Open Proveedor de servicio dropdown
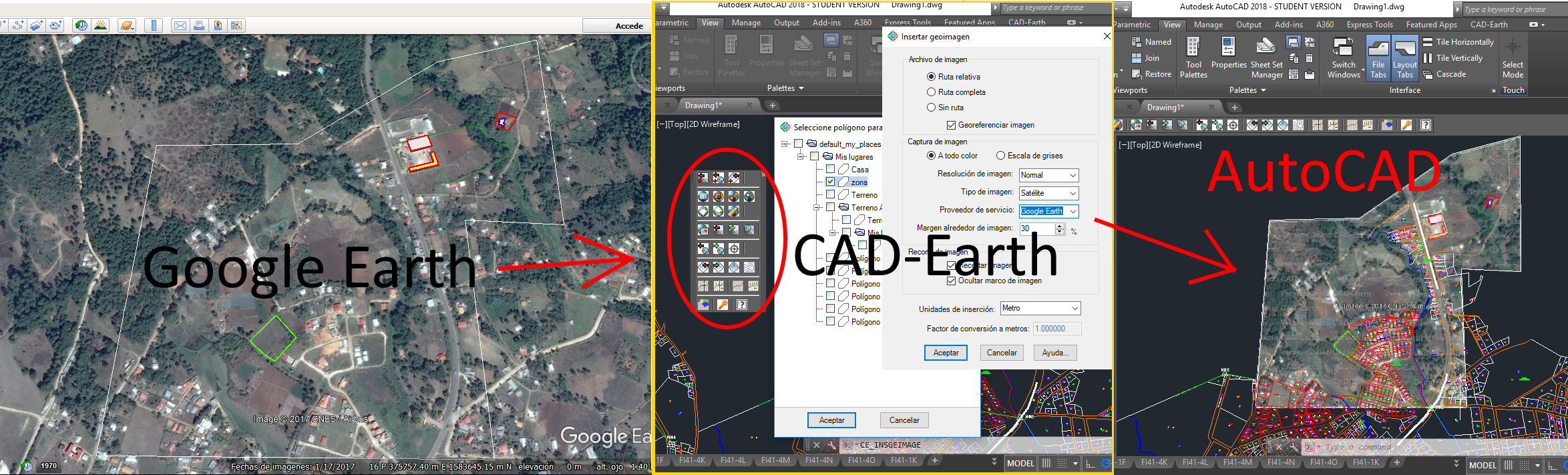1568x475 pixels. pos(1048,211)
